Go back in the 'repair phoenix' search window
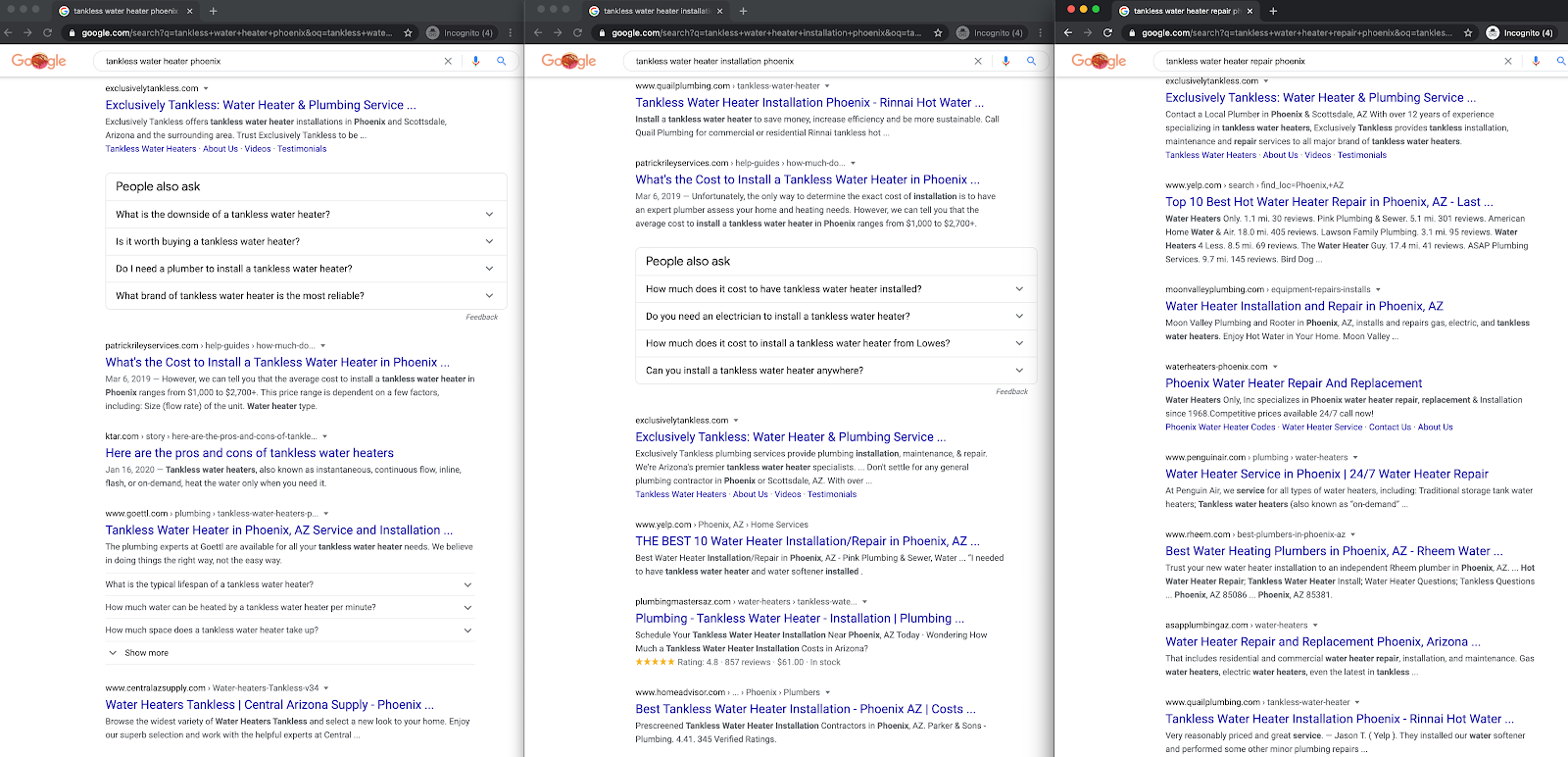Viewport: 1568px width, 757px height. 1068,32
